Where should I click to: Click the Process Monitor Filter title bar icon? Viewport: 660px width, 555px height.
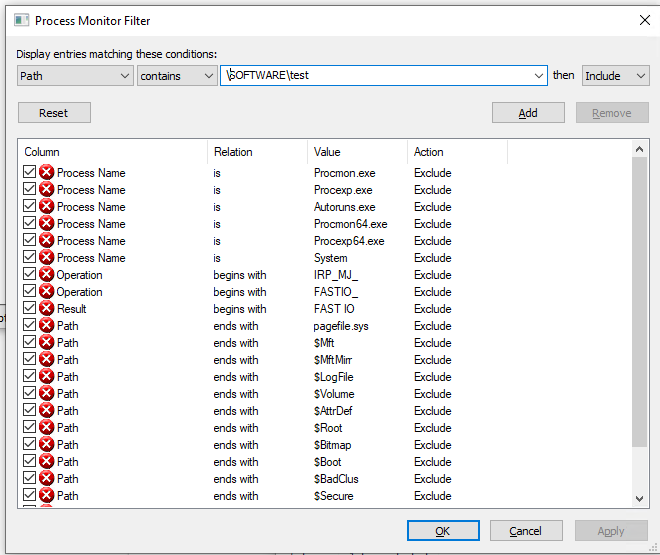(21, 20)
